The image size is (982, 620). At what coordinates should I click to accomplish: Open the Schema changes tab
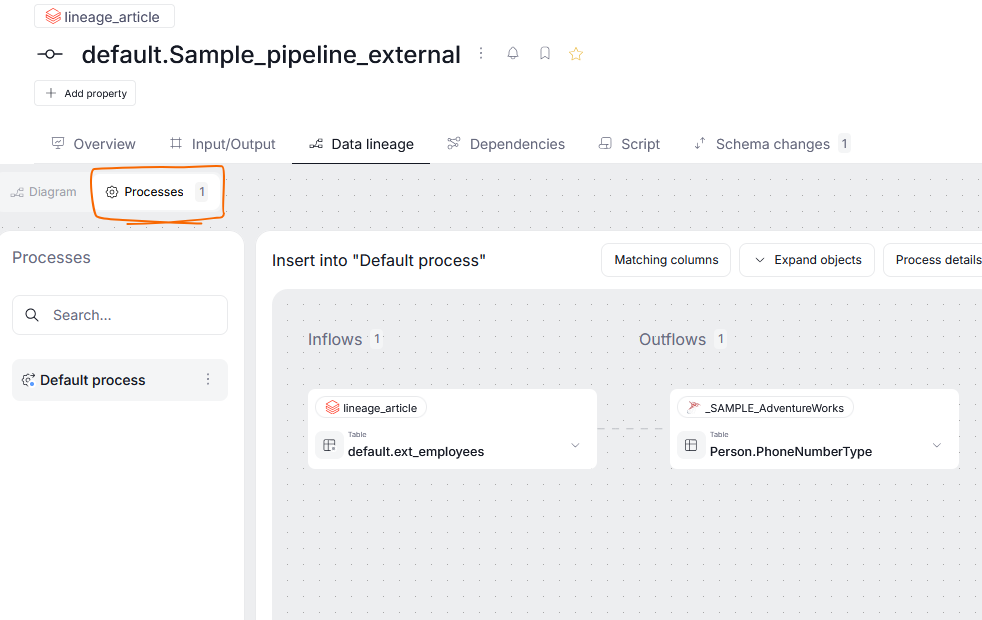tap(772, 144)
